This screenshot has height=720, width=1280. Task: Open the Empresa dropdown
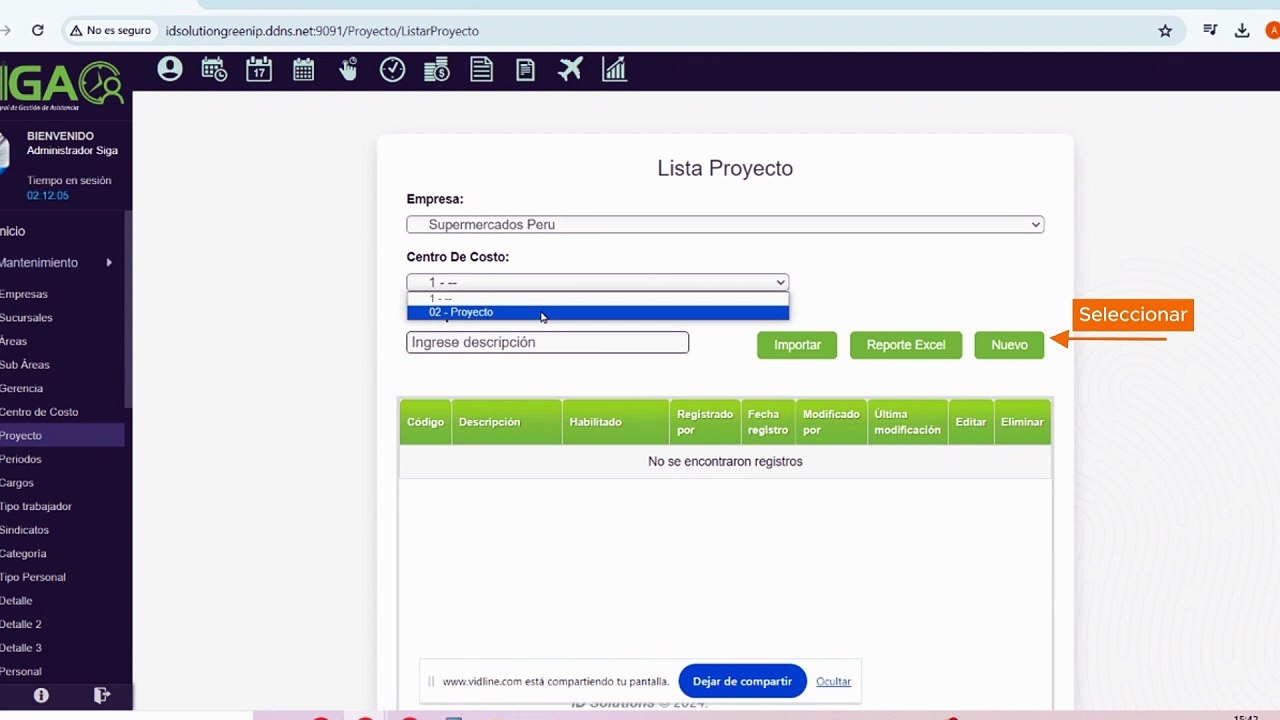click(x=725, y=225)
